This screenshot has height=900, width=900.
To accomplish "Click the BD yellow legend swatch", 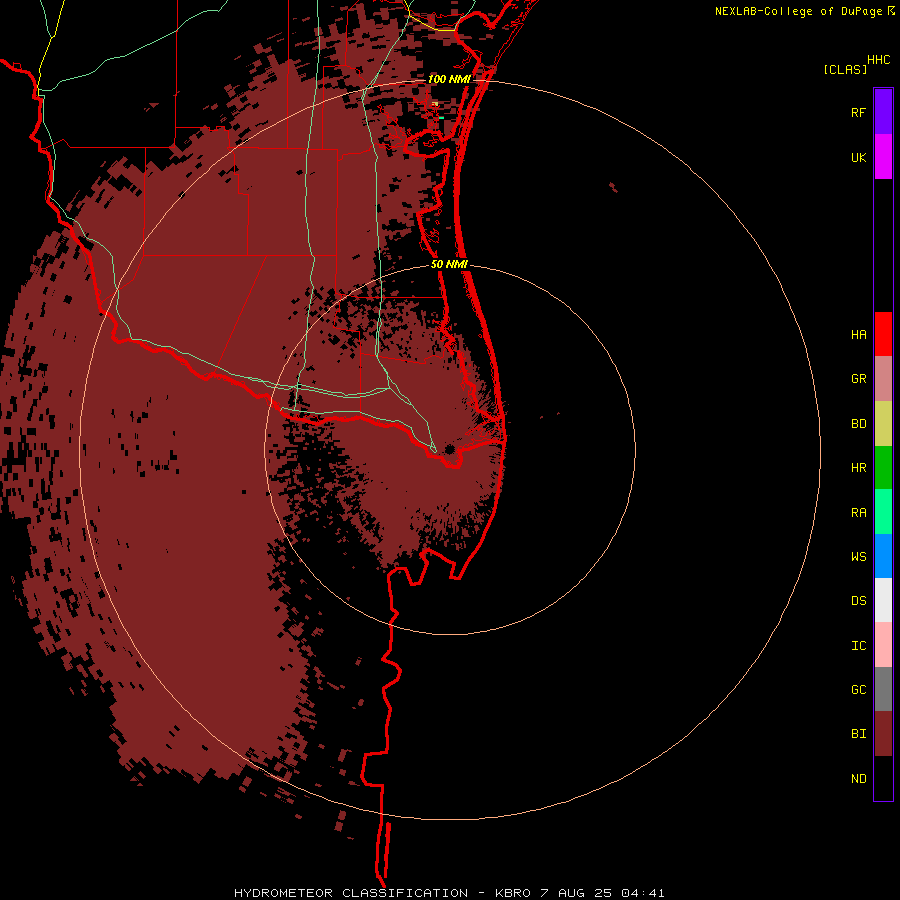I will tap(883, 424).
